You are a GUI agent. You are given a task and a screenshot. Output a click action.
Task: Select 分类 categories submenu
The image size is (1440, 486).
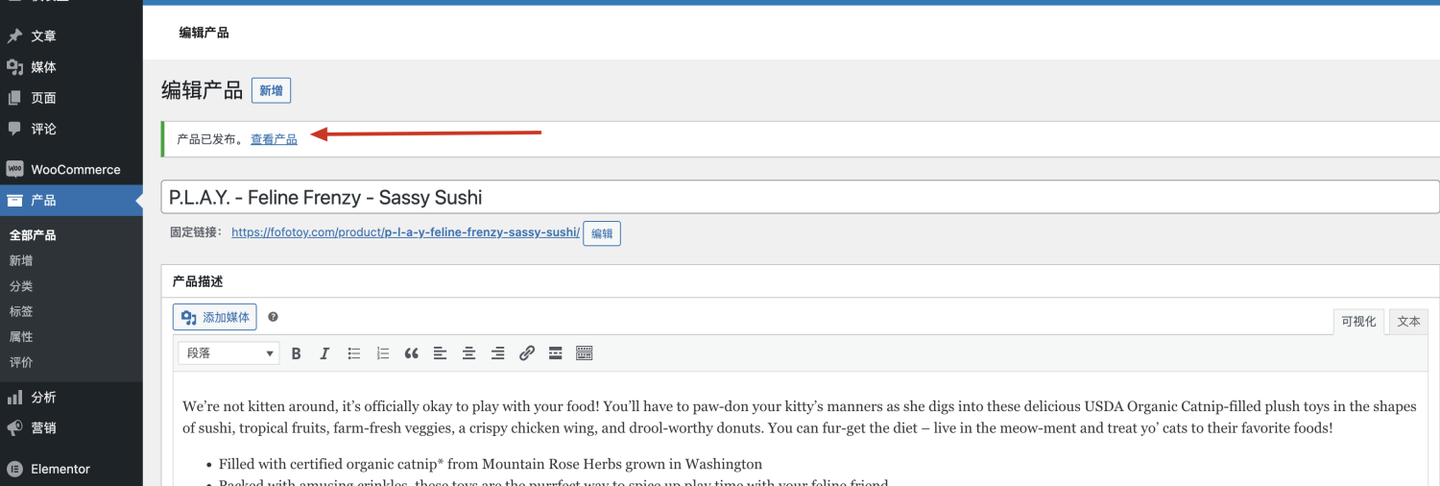point(21,286)
